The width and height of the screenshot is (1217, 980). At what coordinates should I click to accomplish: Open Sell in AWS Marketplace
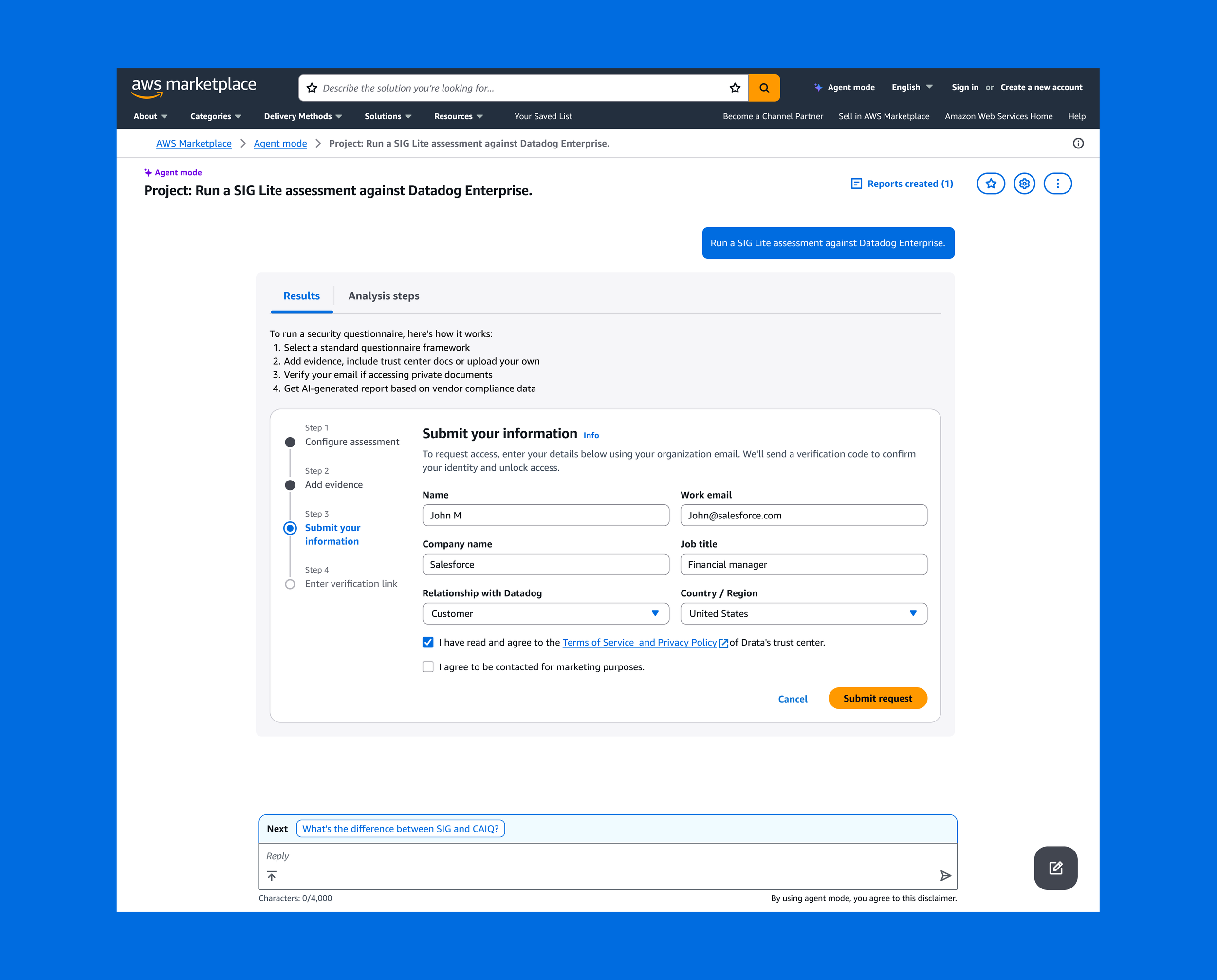point(884,116)
